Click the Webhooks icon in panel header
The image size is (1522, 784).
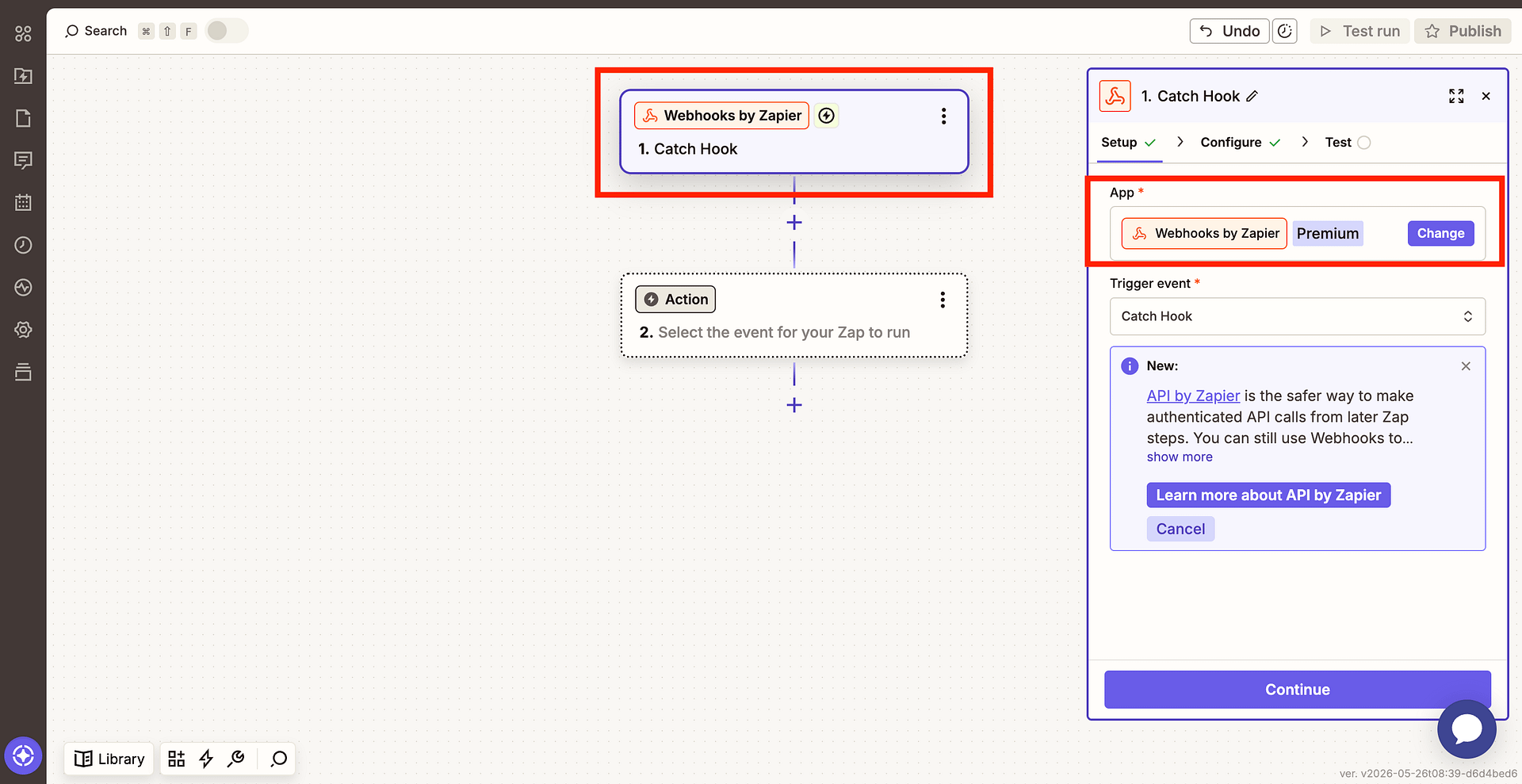(x=1115, y=96)
